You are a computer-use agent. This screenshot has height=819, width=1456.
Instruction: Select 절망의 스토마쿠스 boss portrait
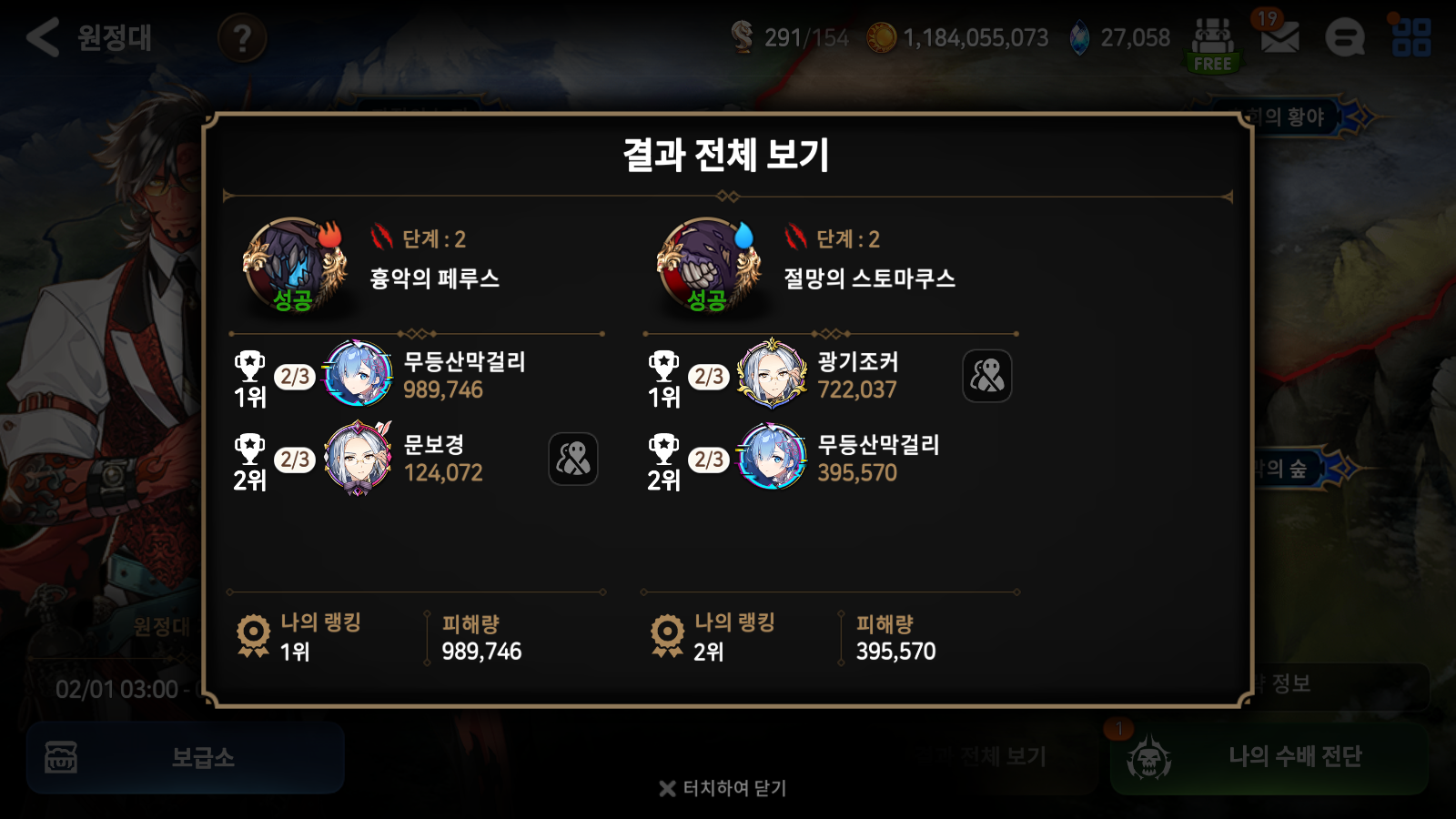(709, 266)
